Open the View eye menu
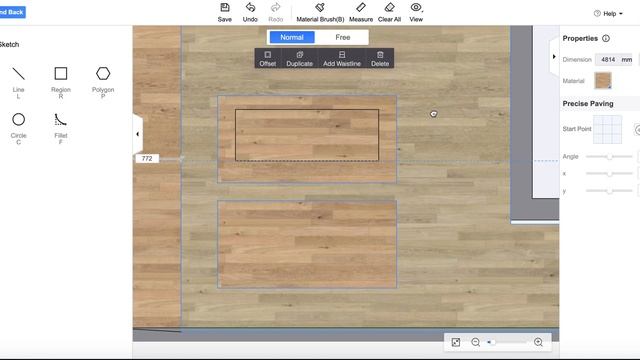 [416, 12]
